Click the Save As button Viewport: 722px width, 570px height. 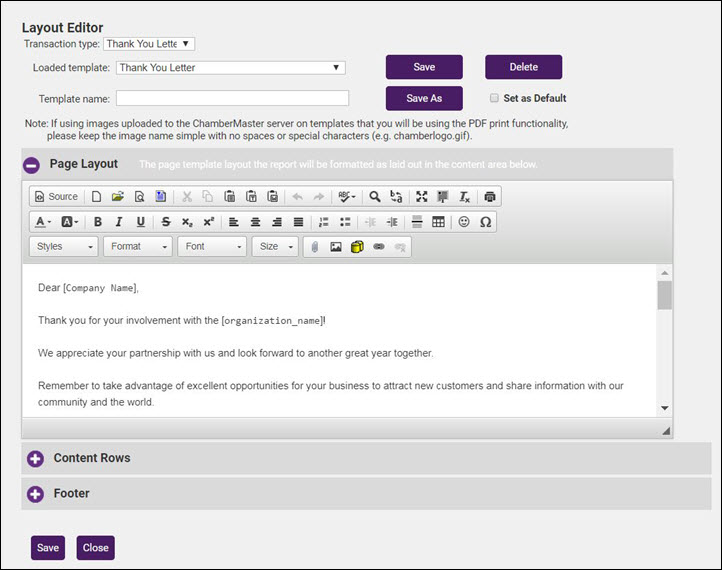tap(424, 98)
